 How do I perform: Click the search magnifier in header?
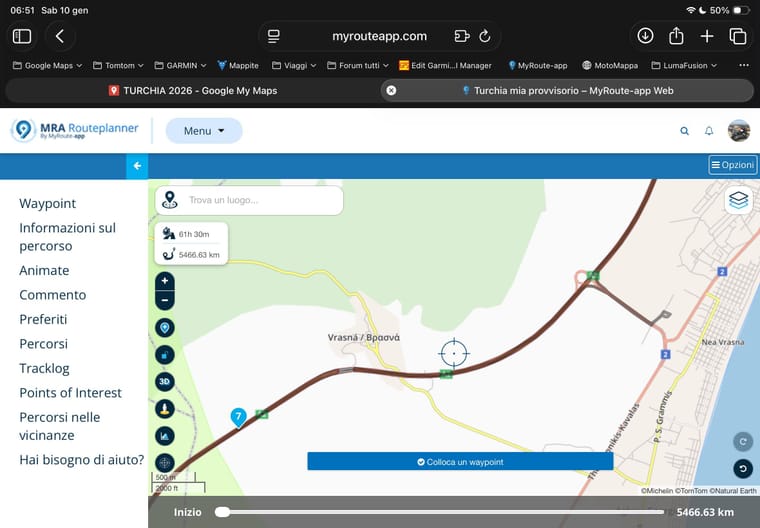tap(684, 131)
